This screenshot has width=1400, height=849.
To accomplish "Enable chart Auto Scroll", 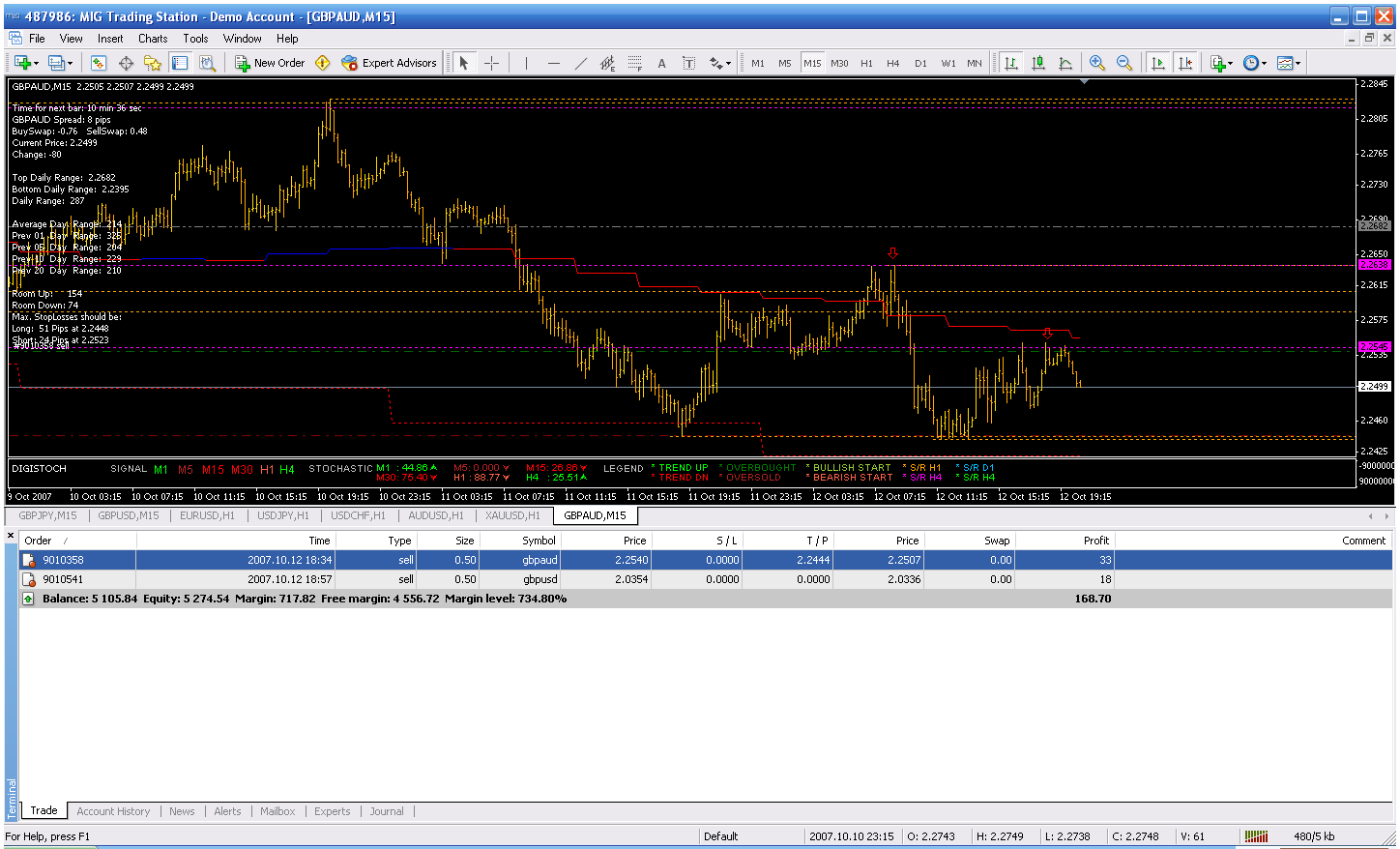I will tap(1157, 63).
